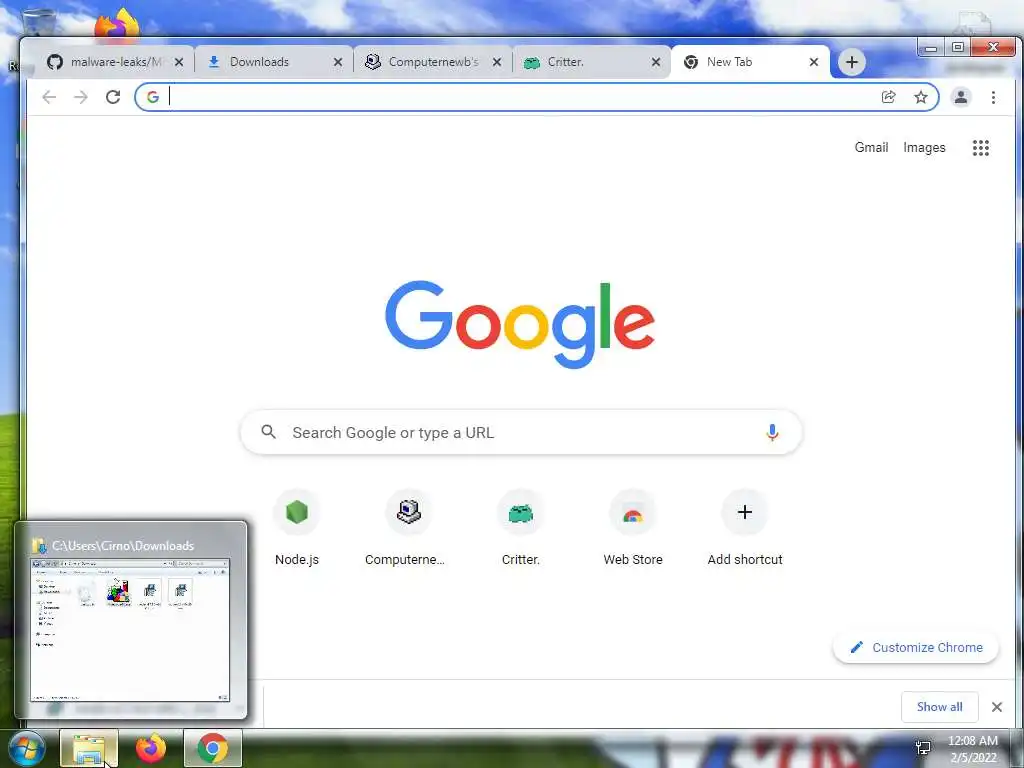Open a new tab with plus button
Image resolution: width=1024 pixels, height=768 pixels.
852,62
